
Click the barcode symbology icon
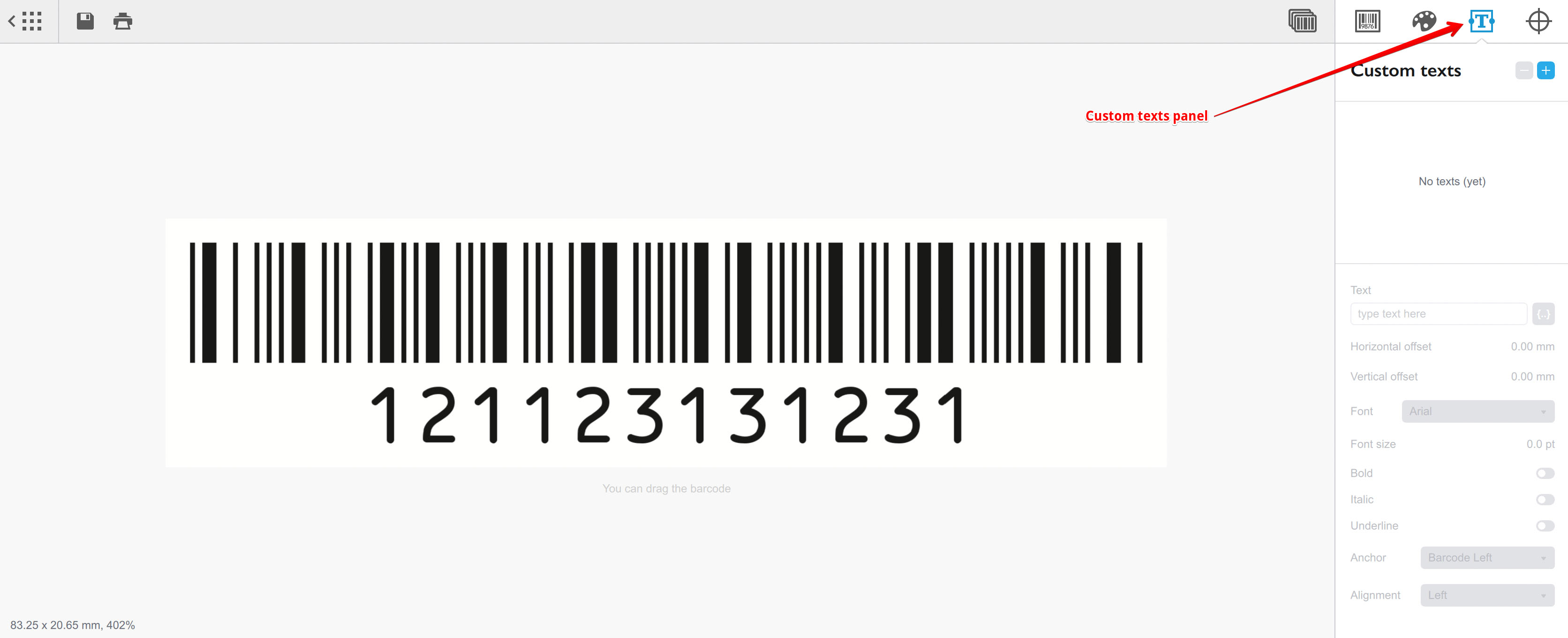pos(1364,20)
